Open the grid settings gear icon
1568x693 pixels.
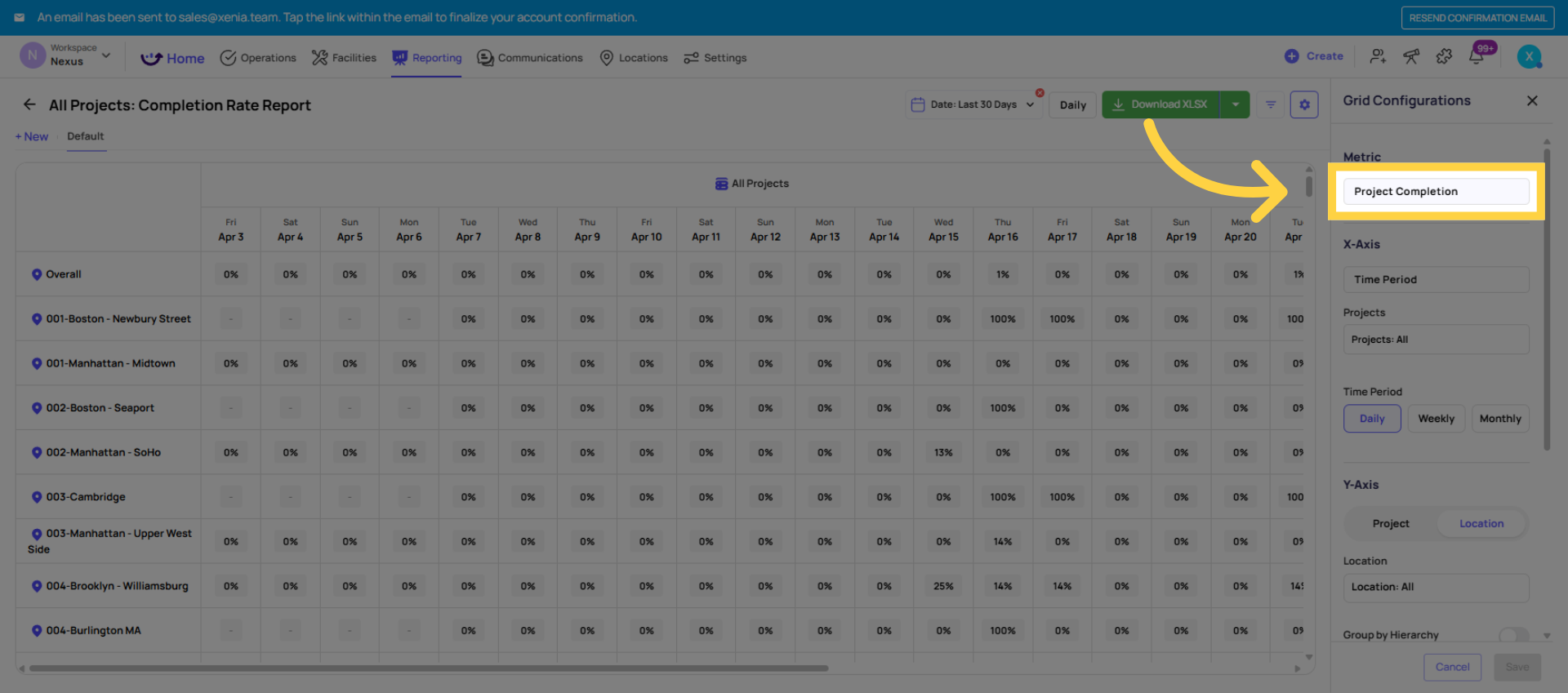tap(1304, 104)
